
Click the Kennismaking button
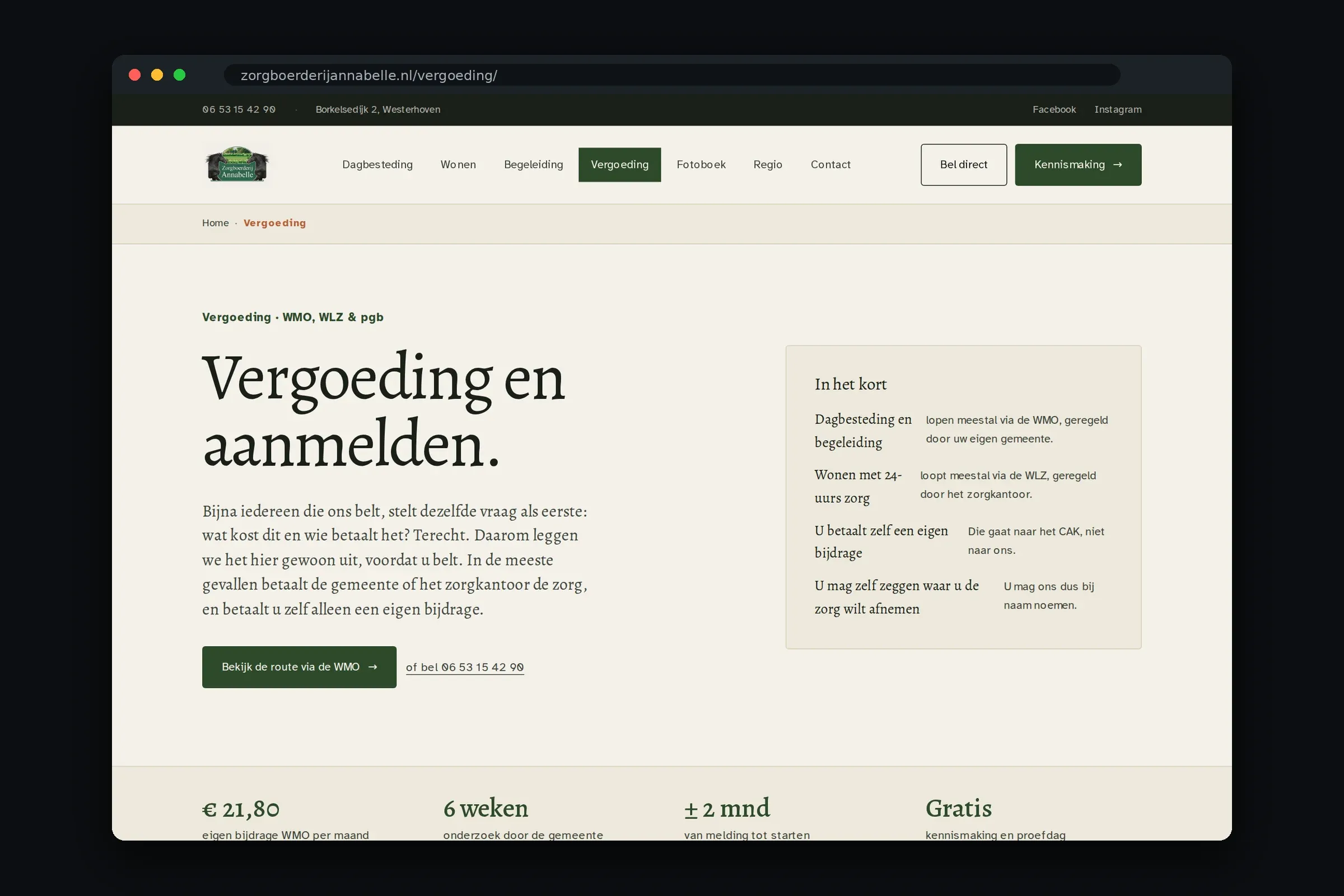(1077, 165)
